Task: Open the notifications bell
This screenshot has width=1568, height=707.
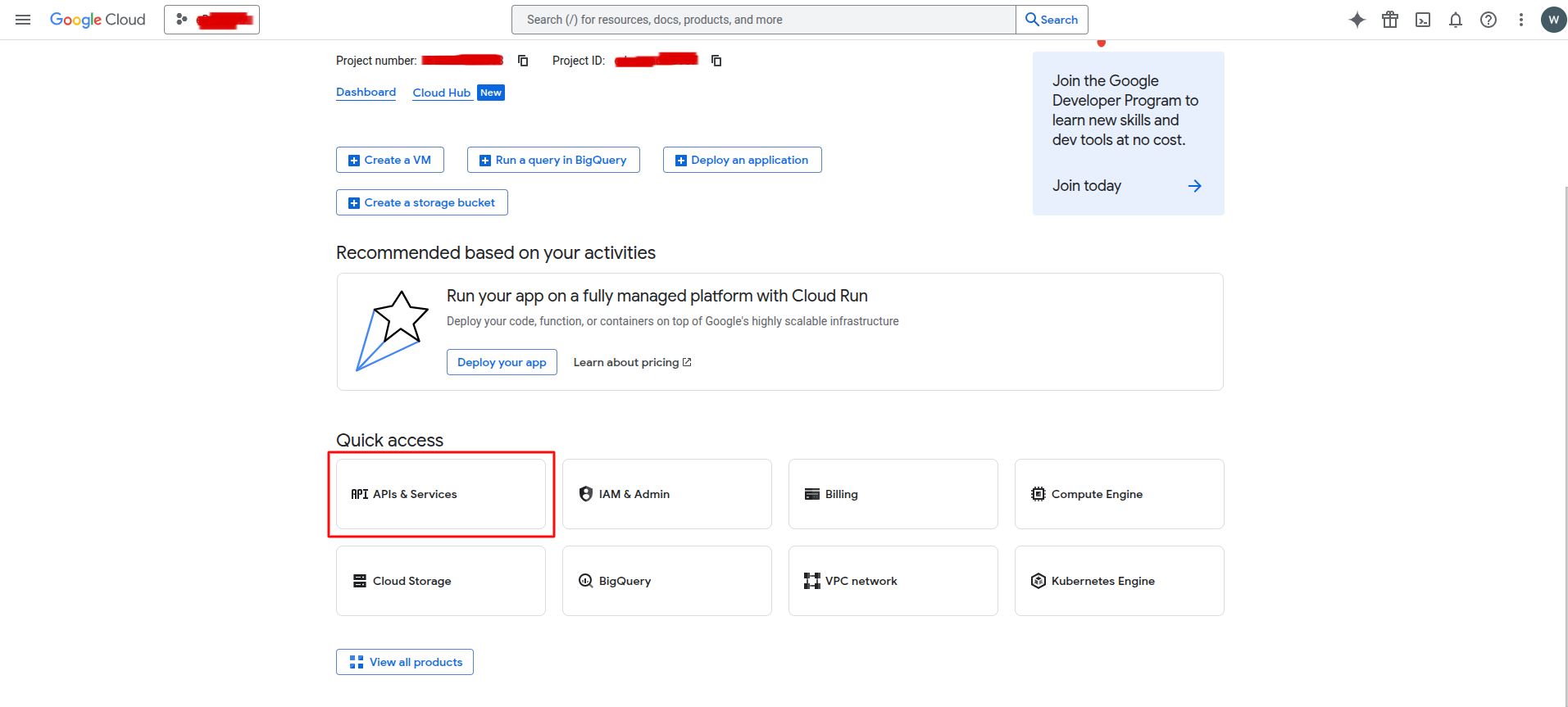Action: (x=1456, y=20)
